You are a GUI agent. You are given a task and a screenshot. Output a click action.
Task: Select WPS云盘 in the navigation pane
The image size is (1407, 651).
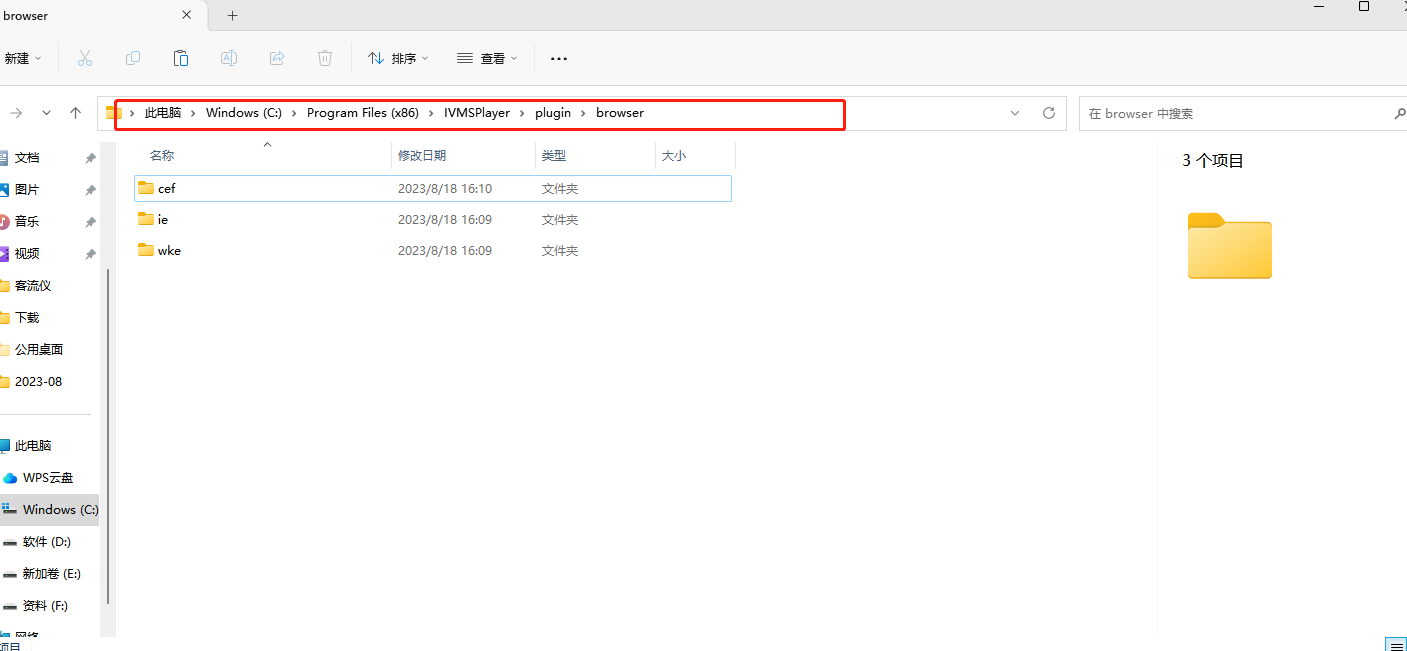pos(48,478)
